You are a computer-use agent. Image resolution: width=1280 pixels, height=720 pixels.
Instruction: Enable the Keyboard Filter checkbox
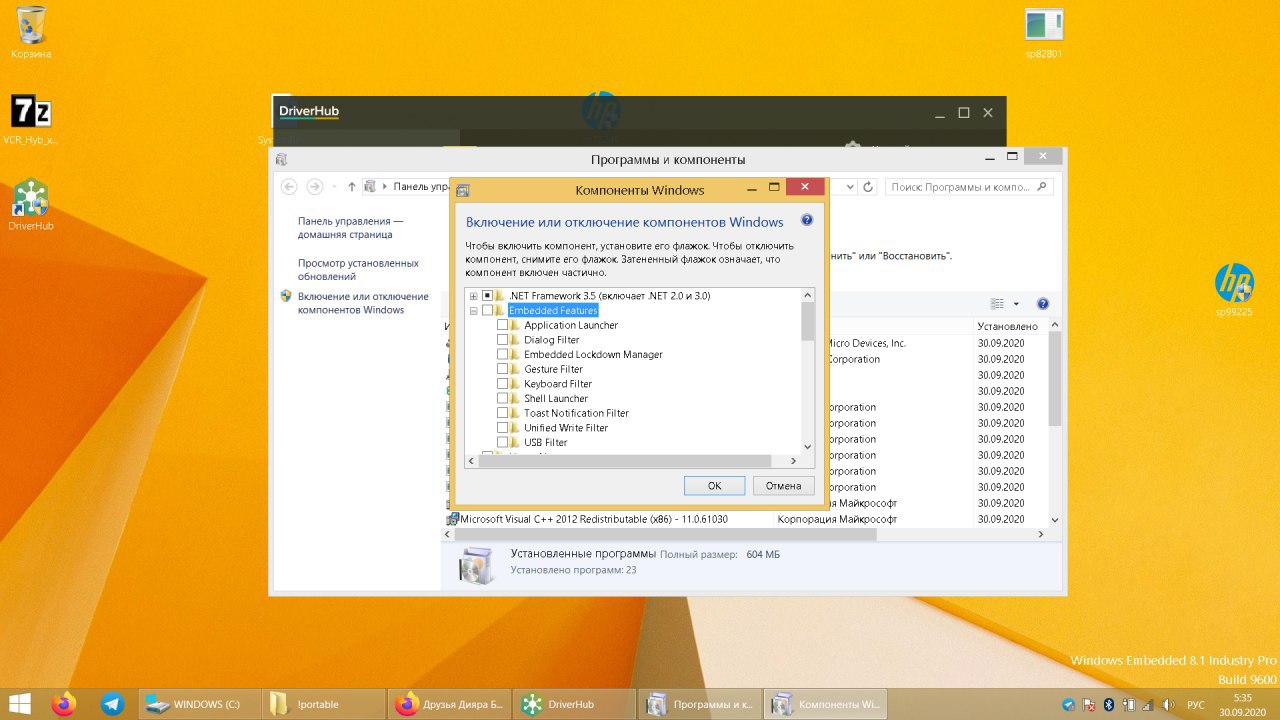tap(502, 384)
